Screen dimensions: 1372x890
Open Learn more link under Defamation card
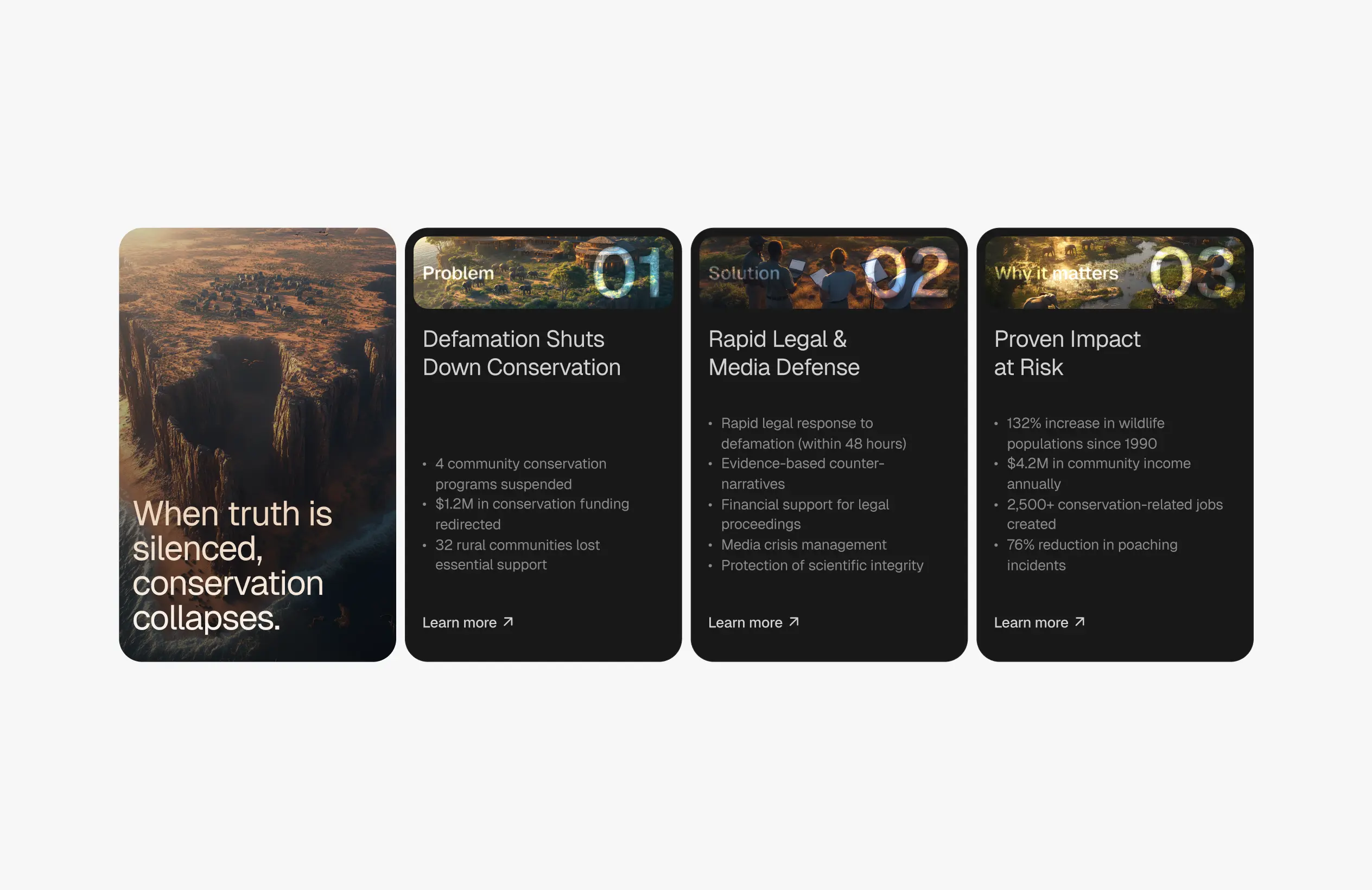[x=460, y=622]
